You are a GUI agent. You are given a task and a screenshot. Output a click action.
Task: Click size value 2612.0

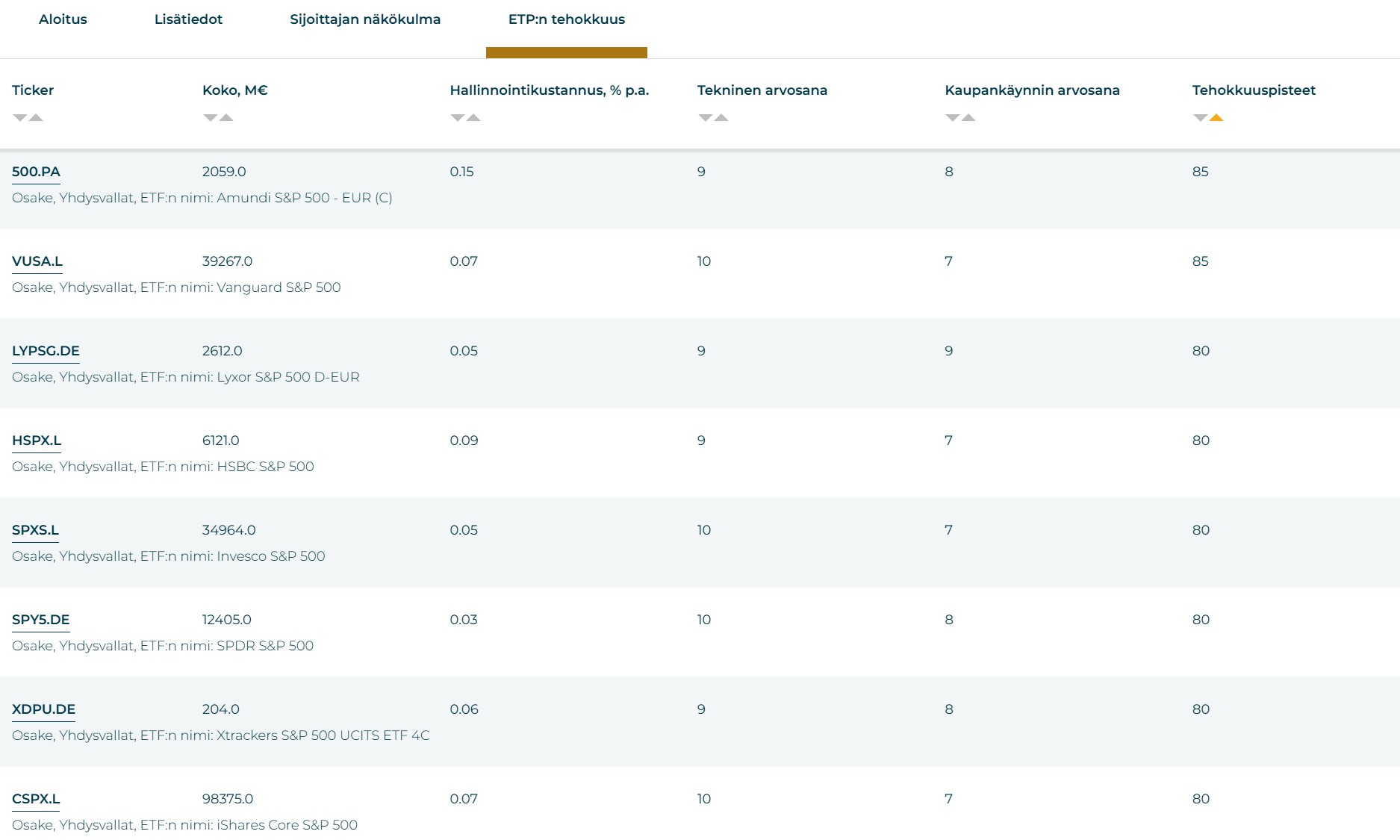[223, 351]
